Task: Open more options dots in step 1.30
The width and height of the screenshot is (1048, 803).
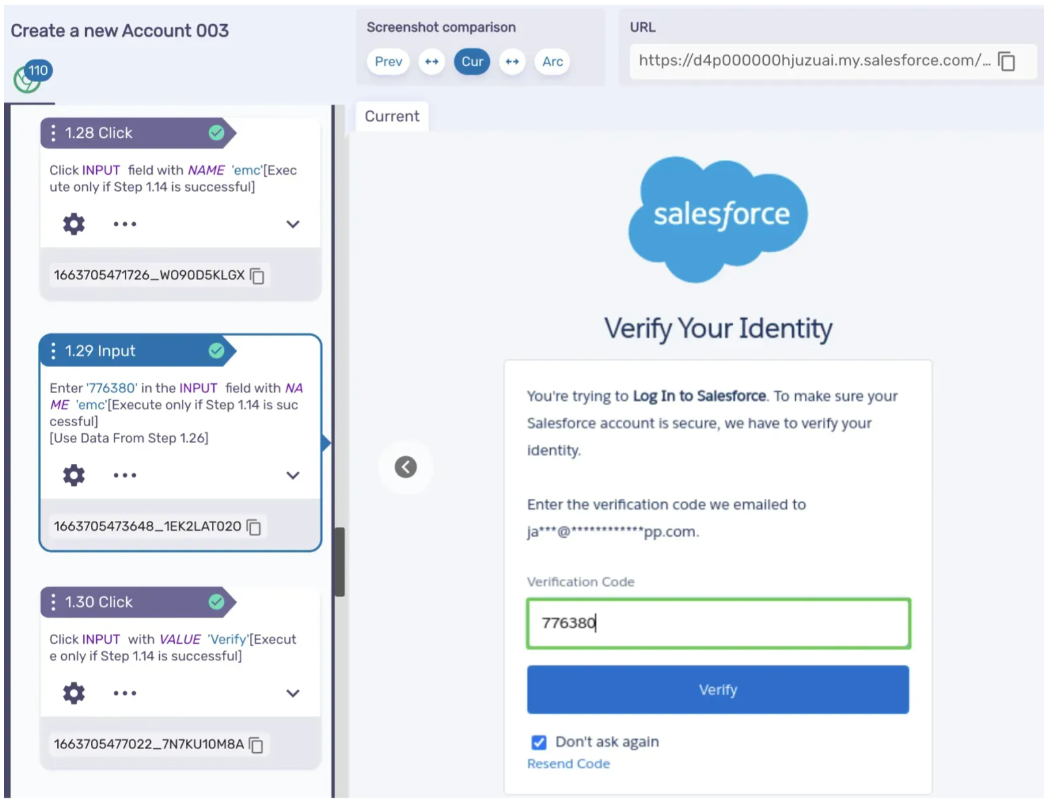Action: 125,693
